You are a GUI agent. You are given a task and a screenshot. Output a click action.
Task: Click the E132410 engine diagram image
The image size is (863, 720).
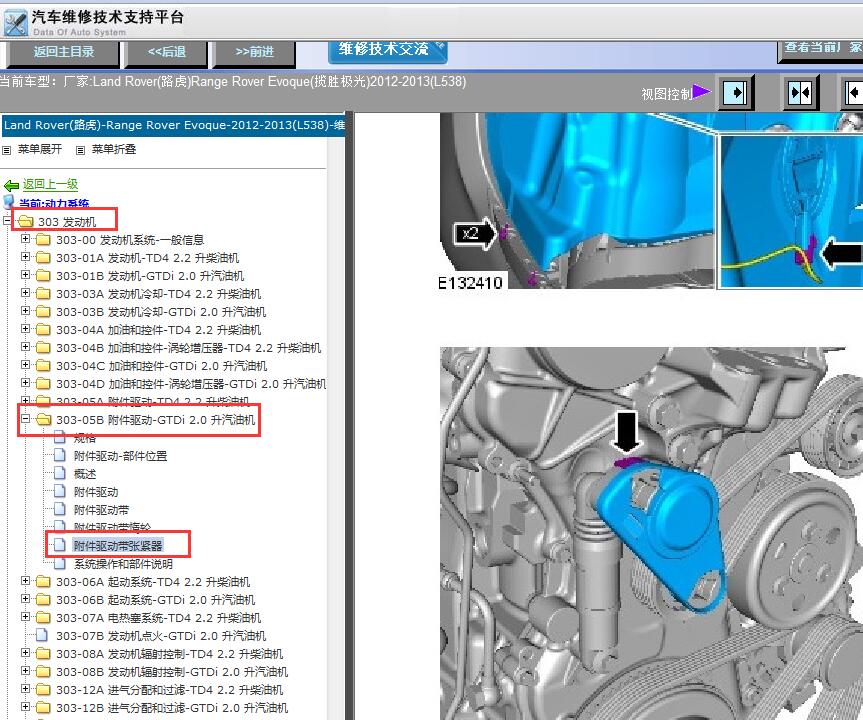[x=650, y=200]
